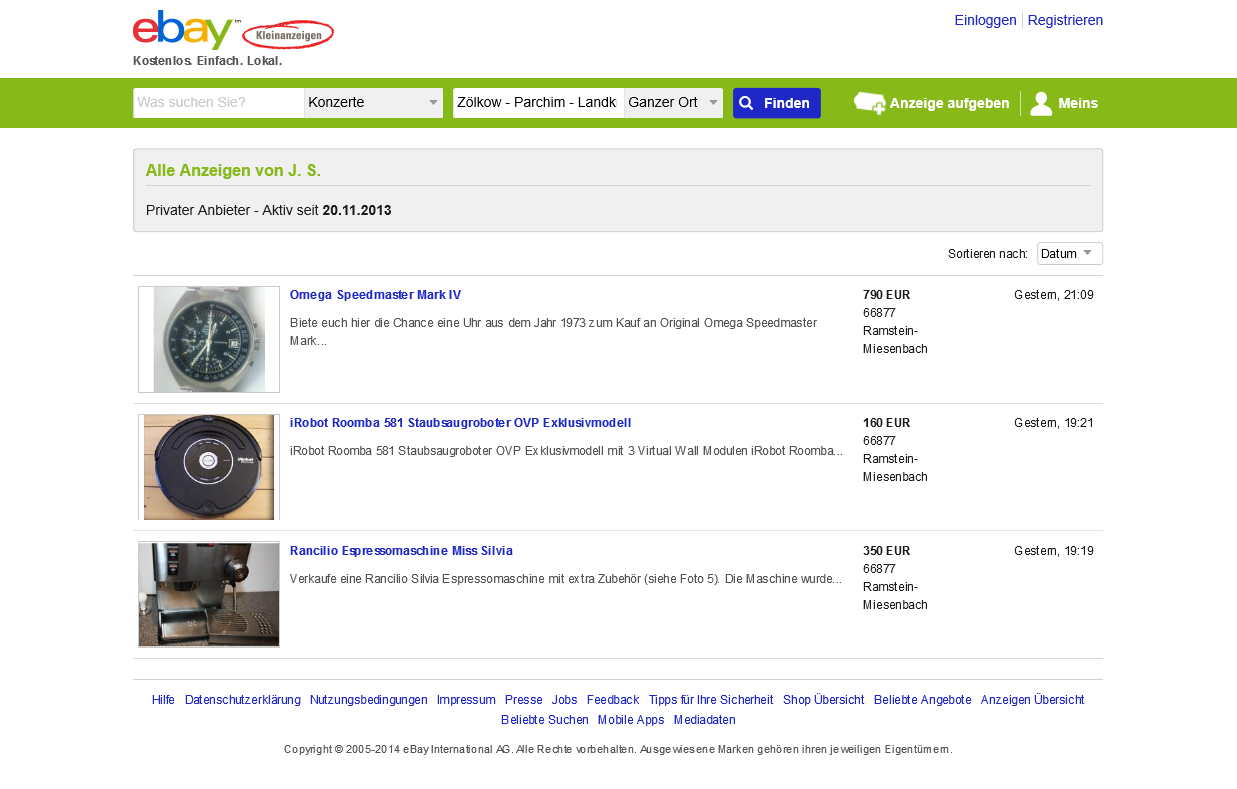Click the Omega listing description text
The image size is (1237, 789).
554,332
